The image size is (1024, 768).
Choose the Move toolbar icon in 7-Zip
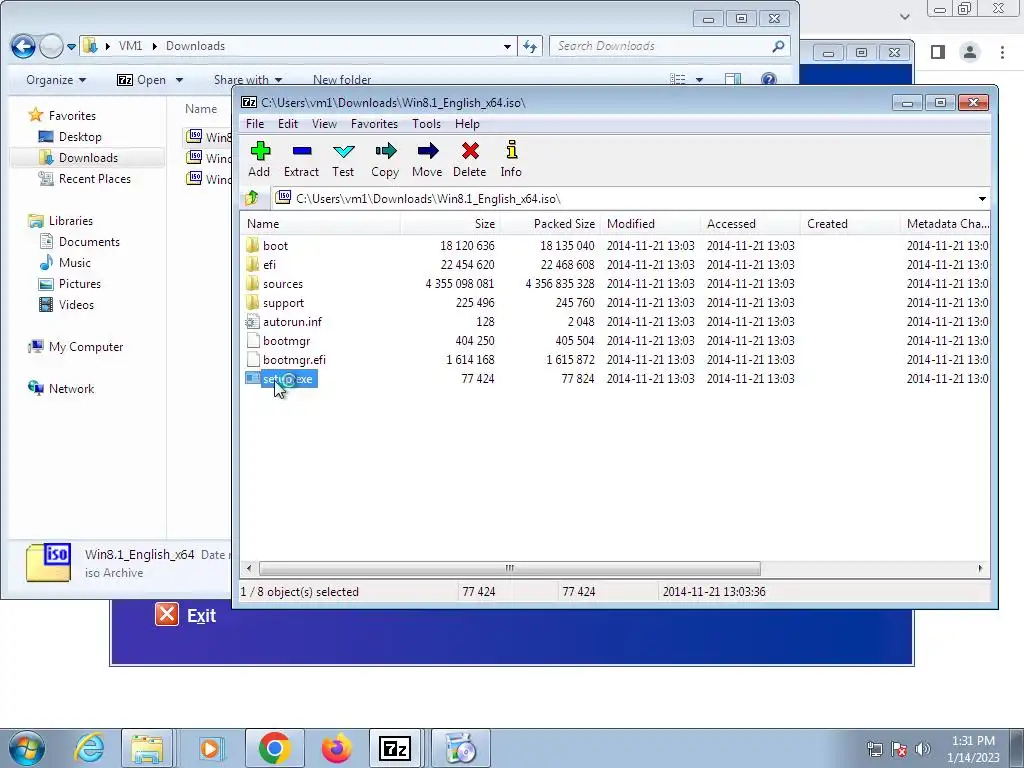point(427,159)
